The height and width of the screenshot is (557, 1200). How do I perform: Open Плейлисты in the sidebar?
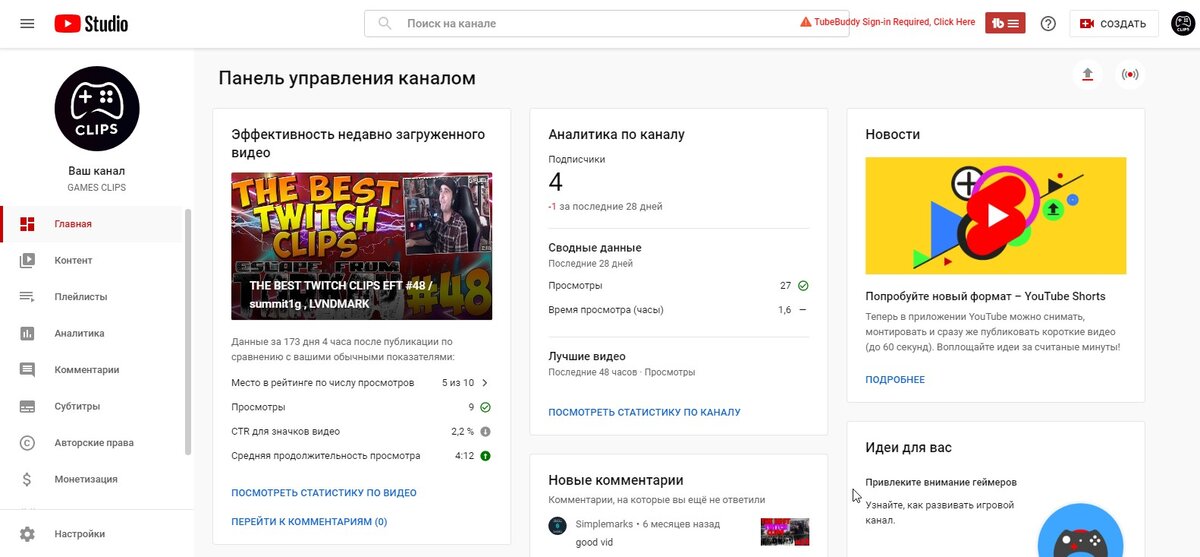click(x=92, y=297)
